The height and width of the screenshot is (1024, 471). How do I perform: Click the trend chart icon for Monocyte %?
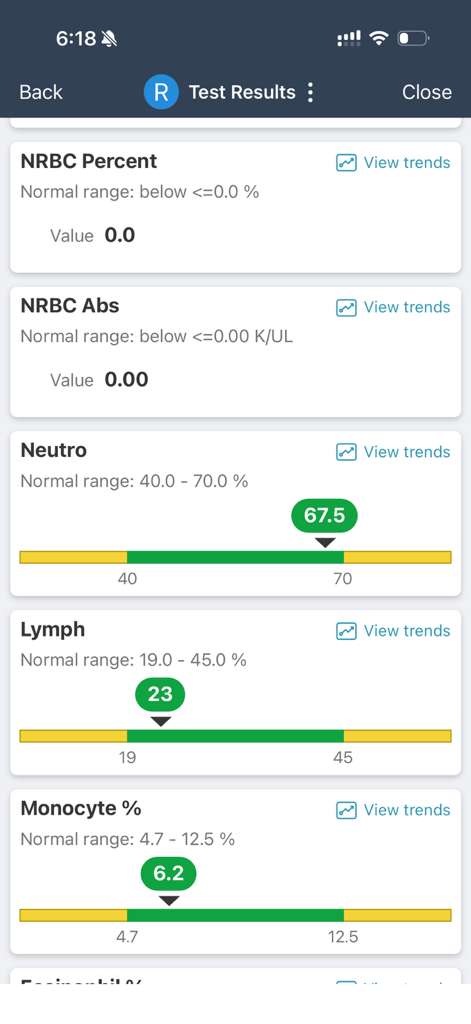pos(346,810)
